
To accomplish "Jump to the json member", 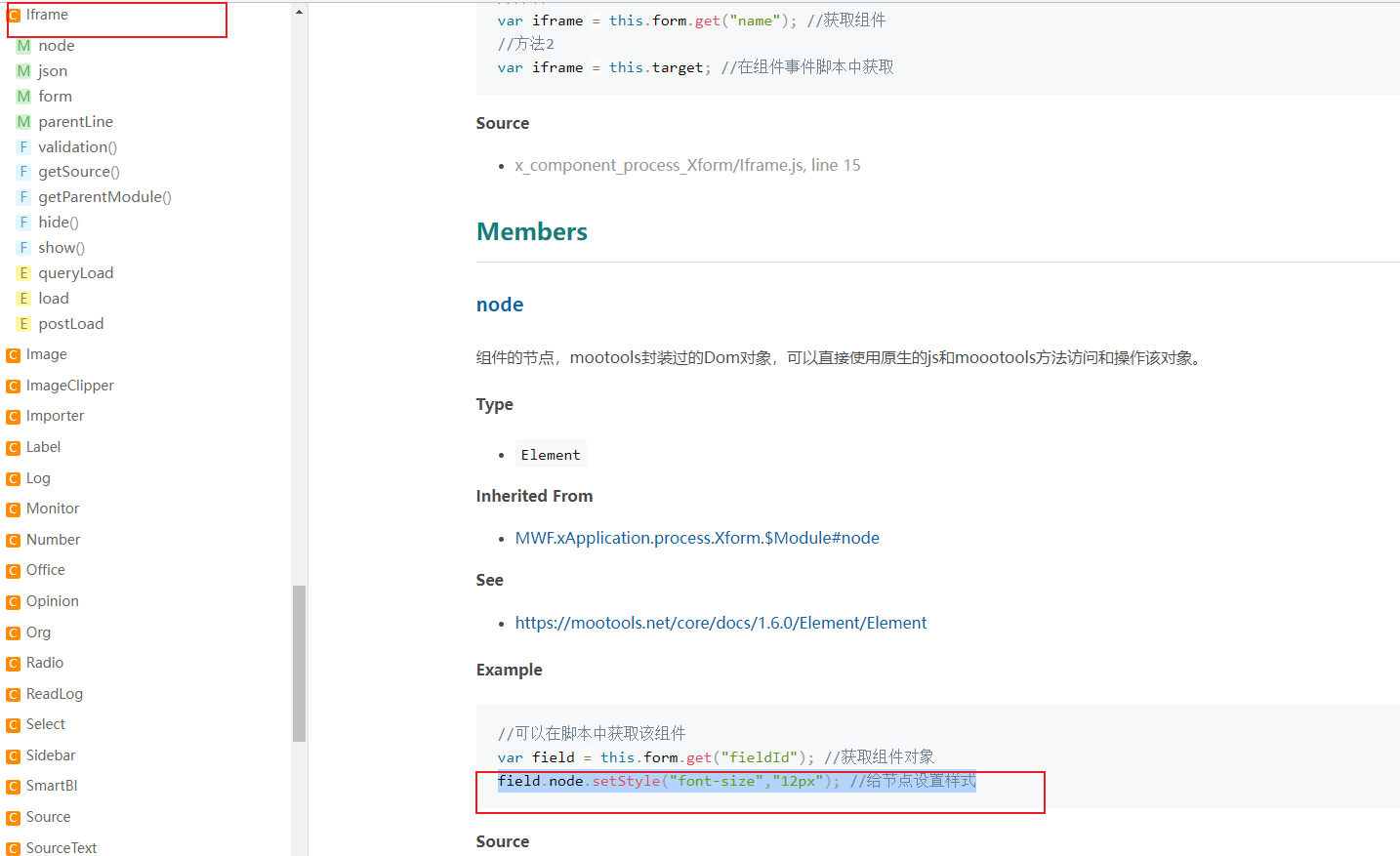I will point(53,71).
